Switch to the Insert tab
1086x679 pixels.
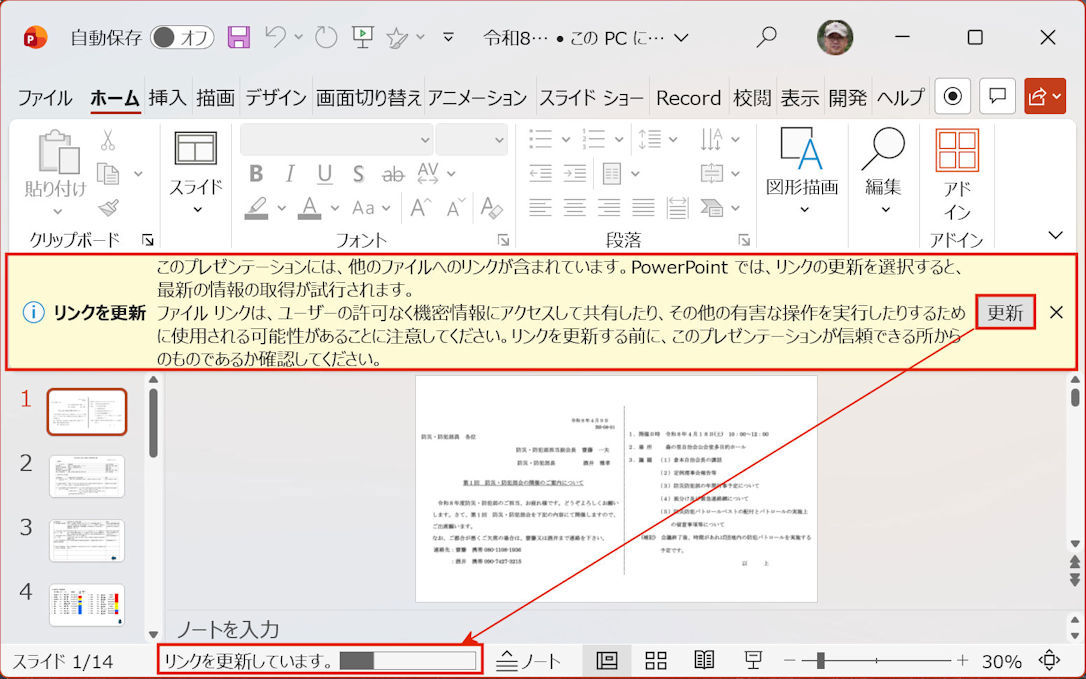tap(168, 98)
